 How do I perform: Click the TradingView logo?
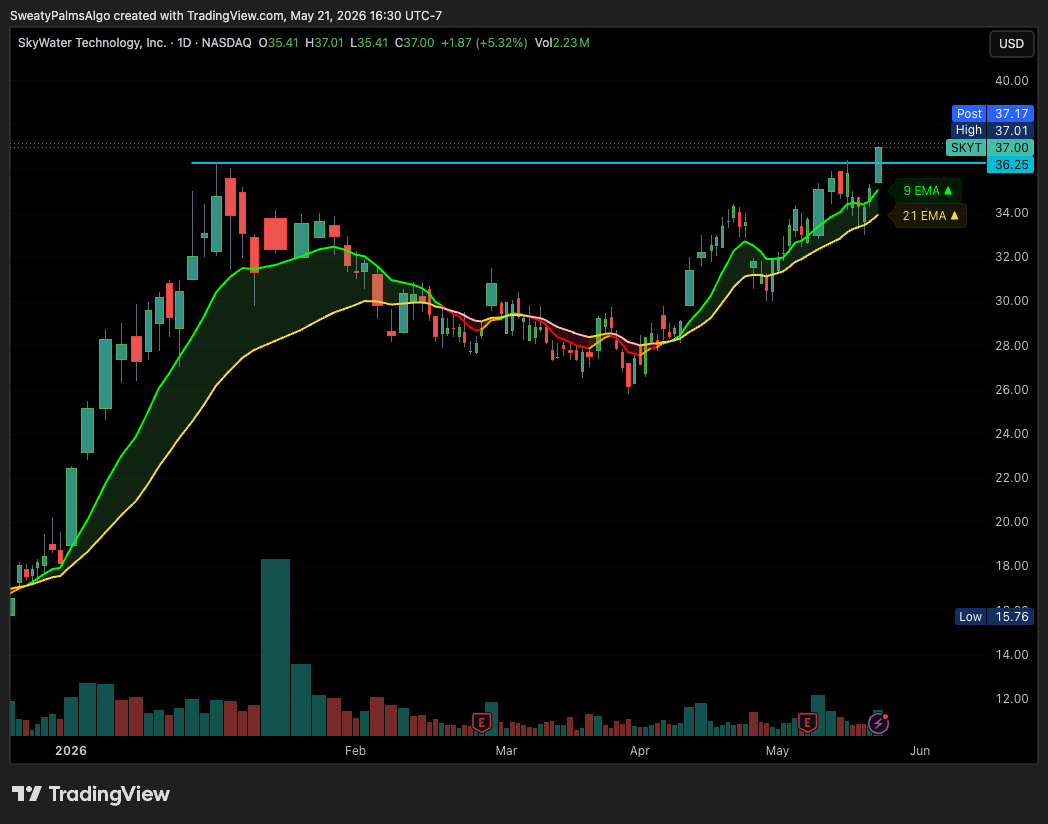pyautogui.click(x=91, y=794)
